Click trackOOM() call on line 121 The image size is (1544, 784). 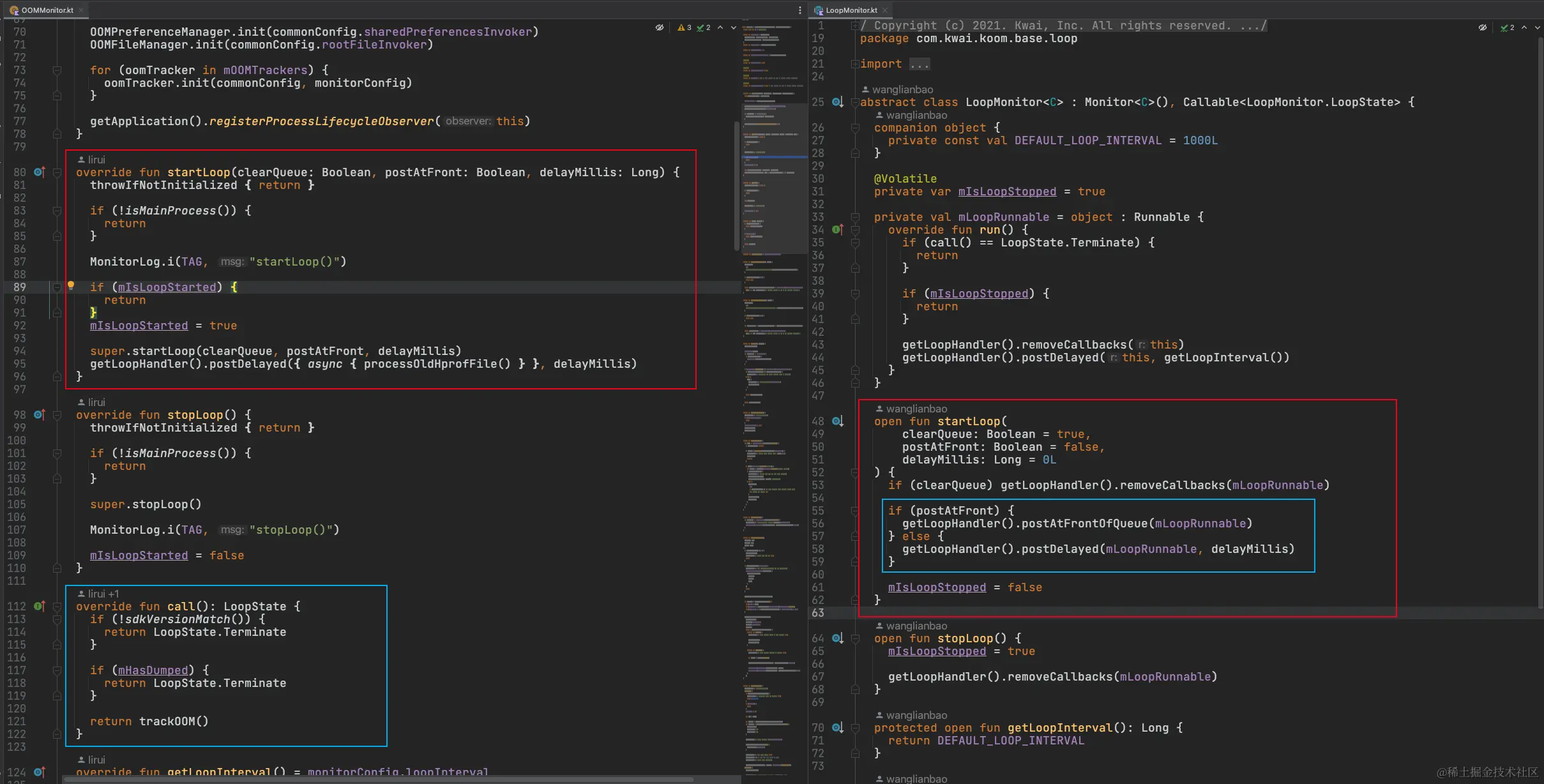coord(174,721)
